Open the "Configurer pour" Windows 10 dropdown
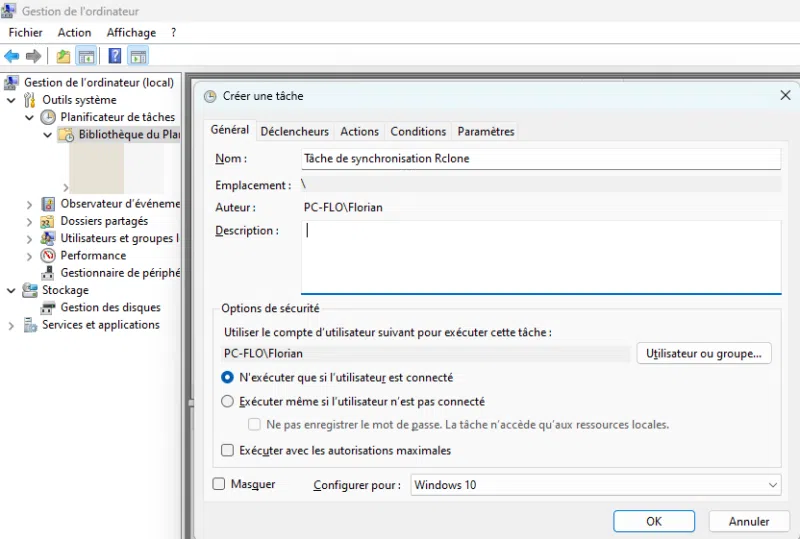 pyautogui.click(x=596, y=485)
